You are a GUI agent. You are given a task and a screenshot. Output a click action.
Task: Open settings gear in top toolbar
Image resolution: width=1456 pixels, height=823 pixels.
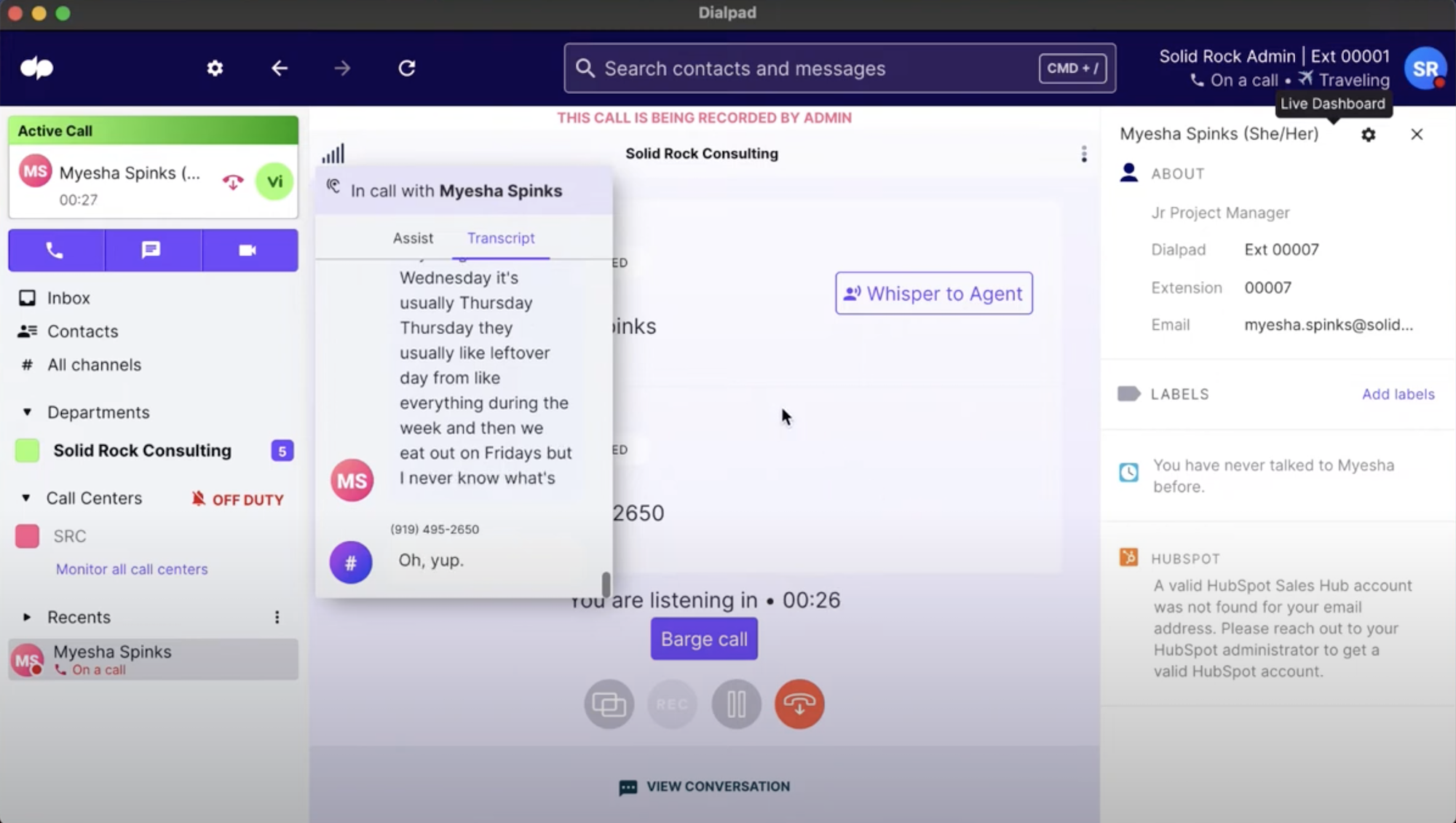pos(215,68)
